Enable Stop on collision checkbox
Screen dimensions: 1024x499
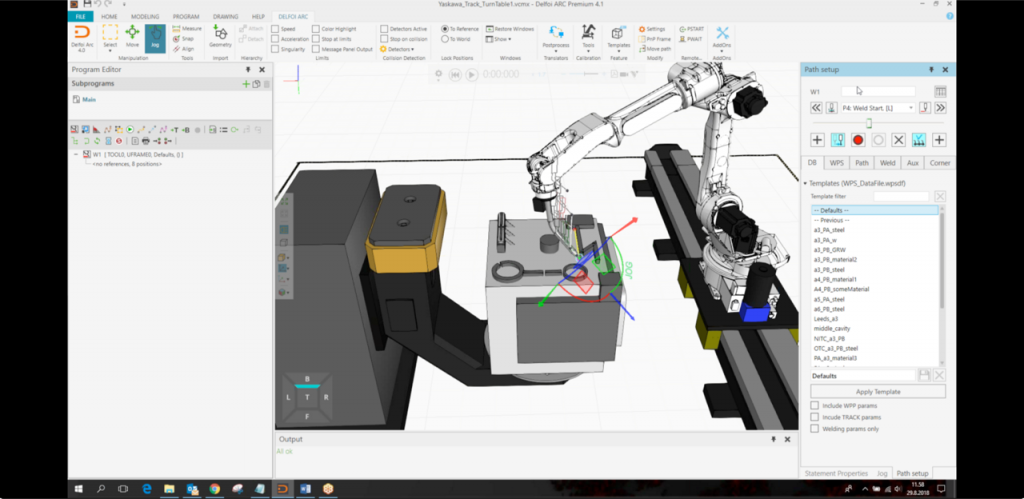coord(383,39)
